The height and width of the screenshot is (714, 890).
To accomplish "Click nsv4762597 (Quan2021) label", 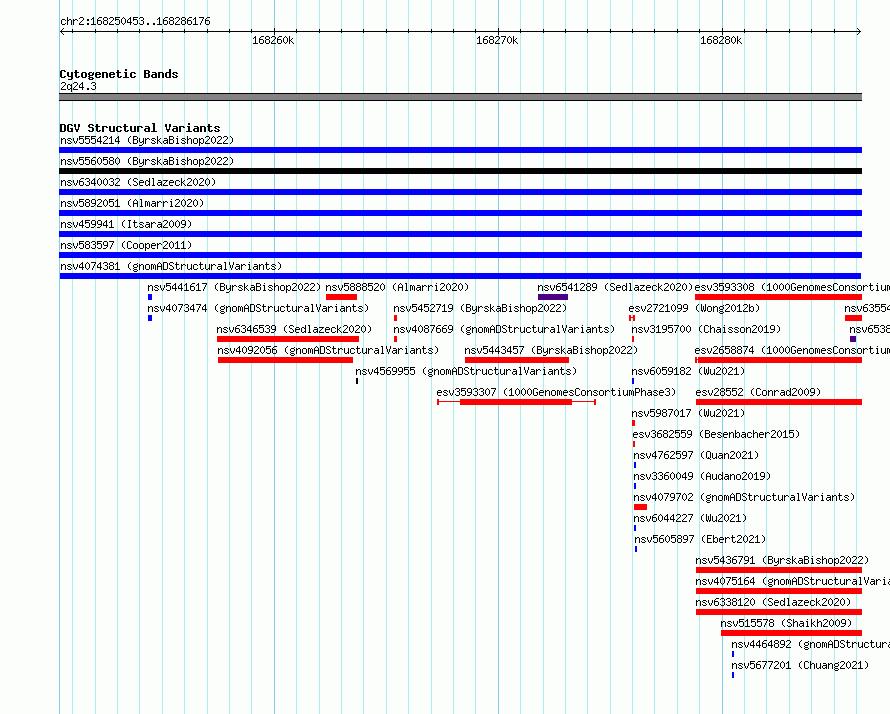I will [x=696, y=455].
